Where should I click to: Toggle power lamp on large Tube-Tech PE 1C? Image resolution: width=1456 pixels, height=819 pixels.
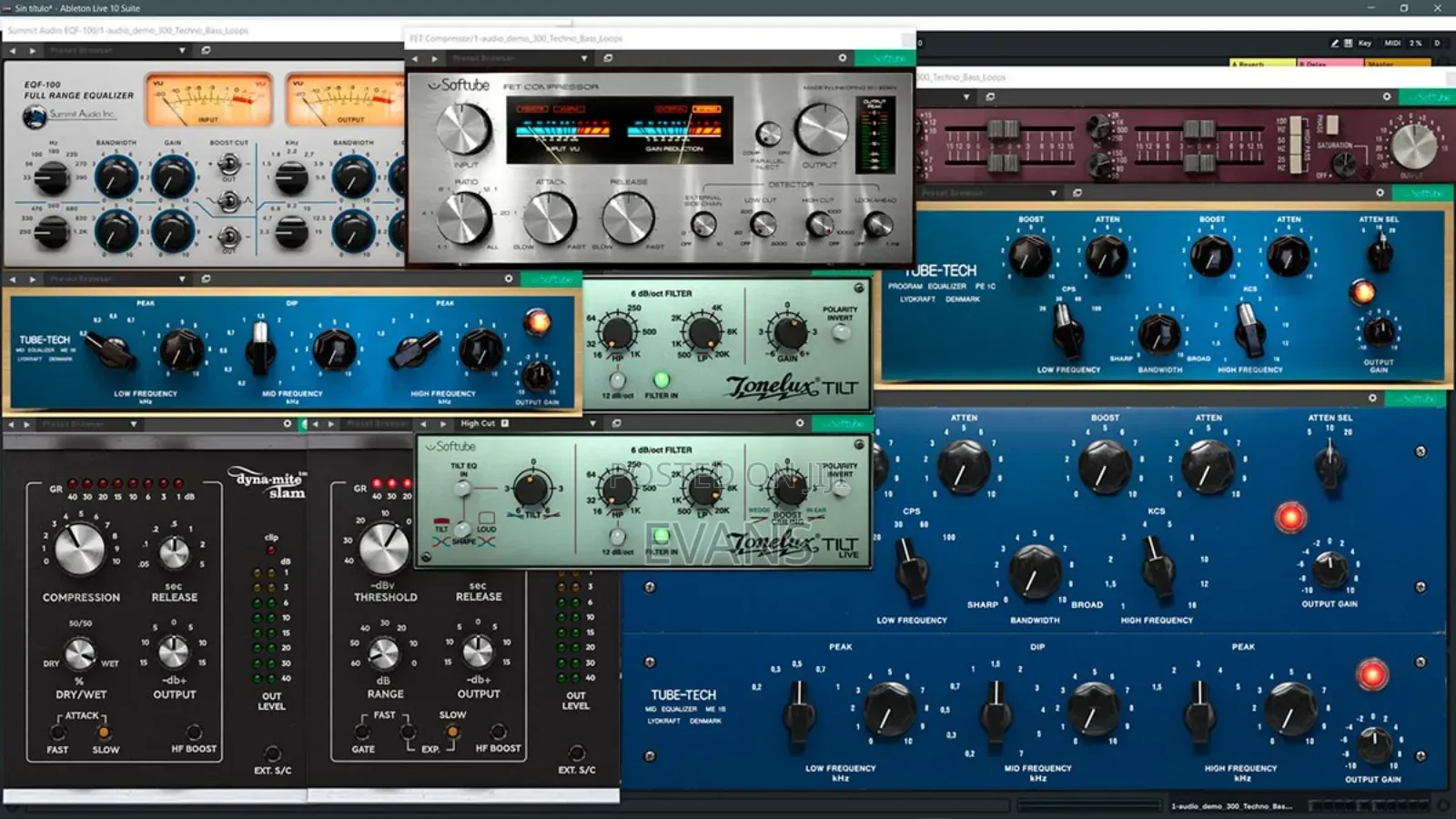(1289, 517)
